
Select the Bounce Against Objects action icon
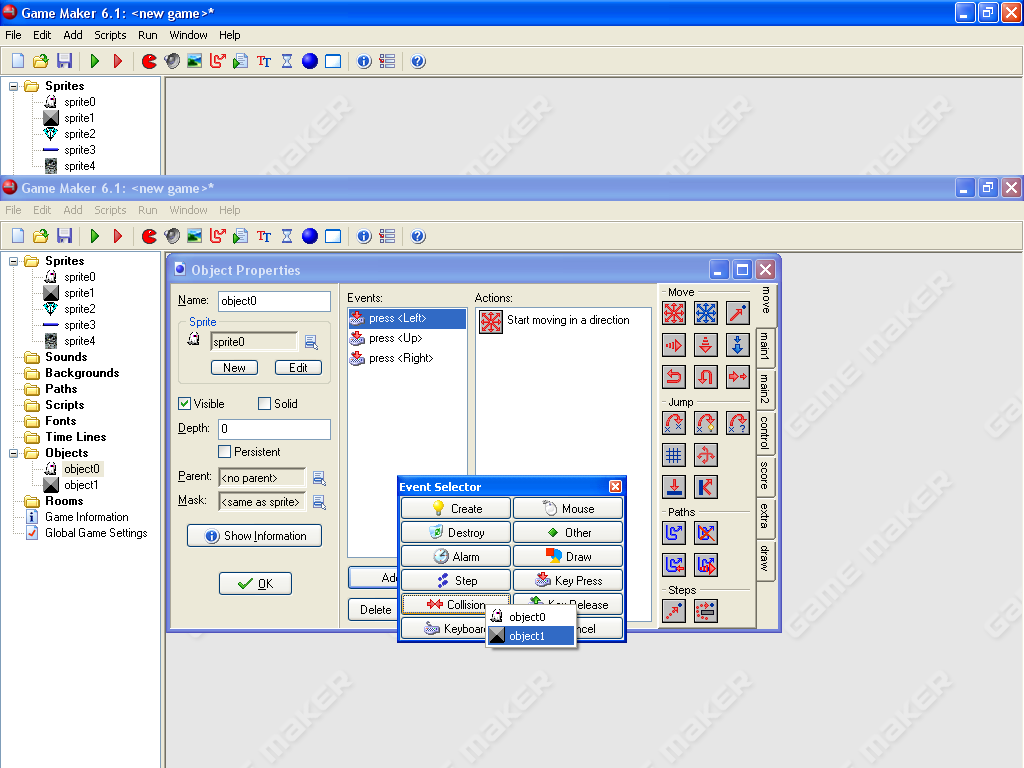706,487
